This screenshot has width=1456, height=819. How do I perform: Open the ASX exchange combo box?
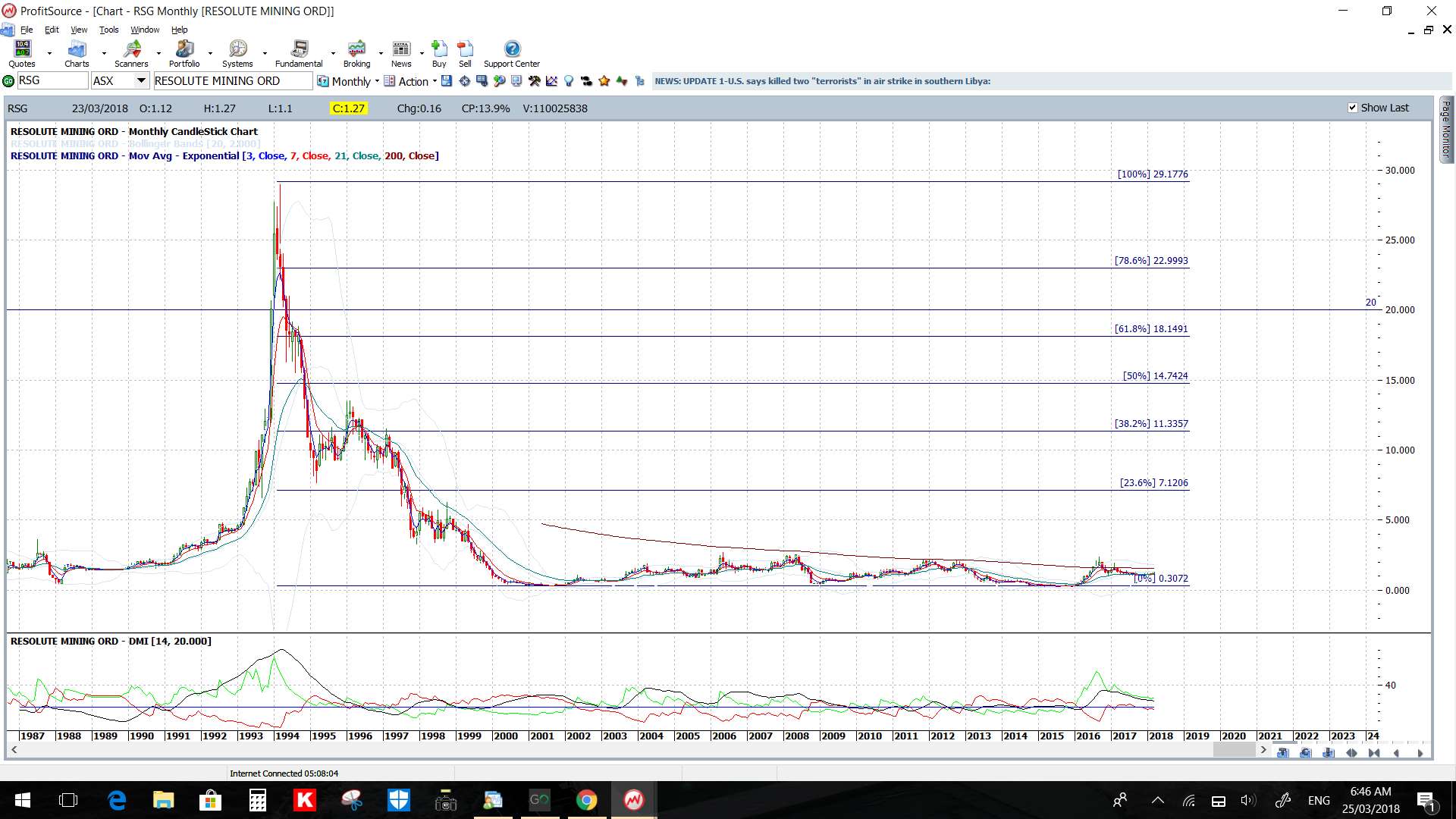pos(120,81)
